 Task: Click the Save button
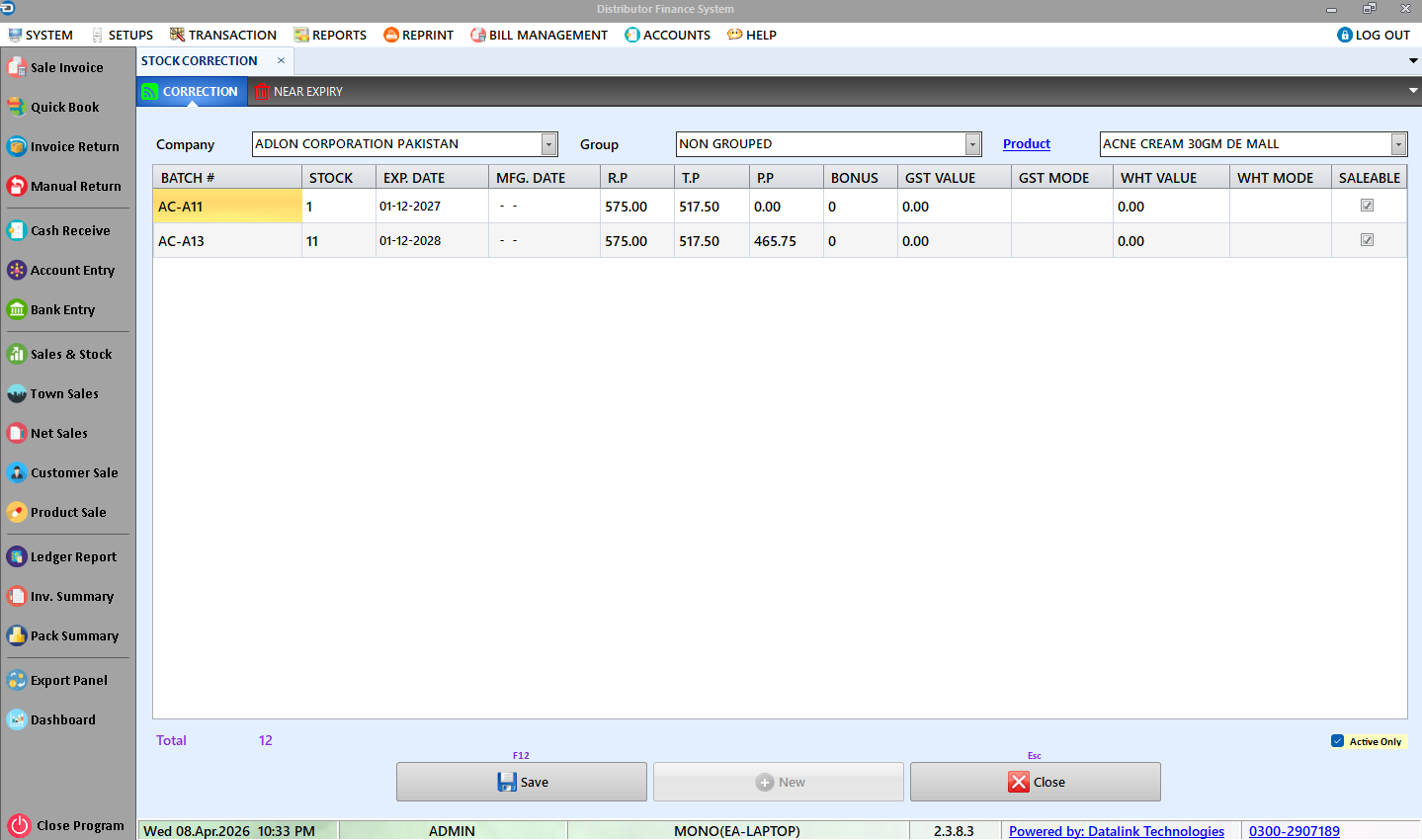[x=522, y=782]
